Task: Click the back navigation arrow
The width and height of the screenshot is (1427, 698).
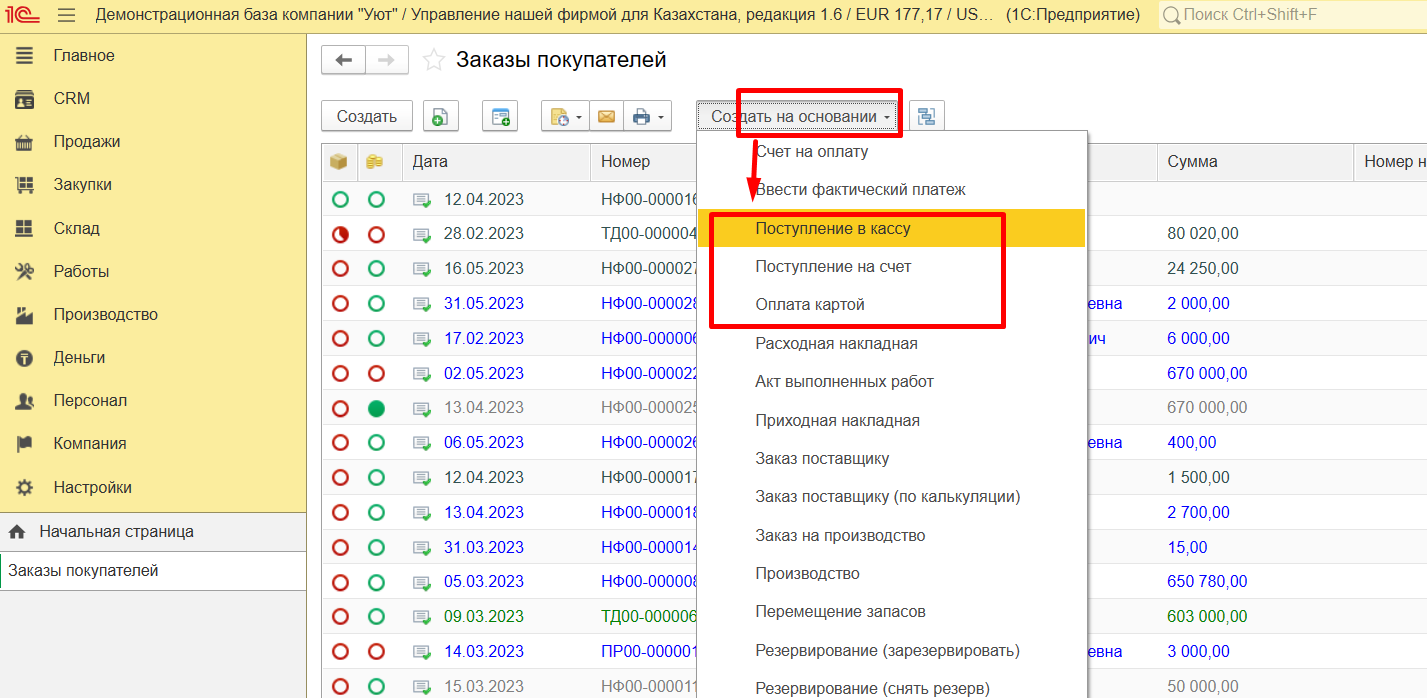Action: (343, 61)
